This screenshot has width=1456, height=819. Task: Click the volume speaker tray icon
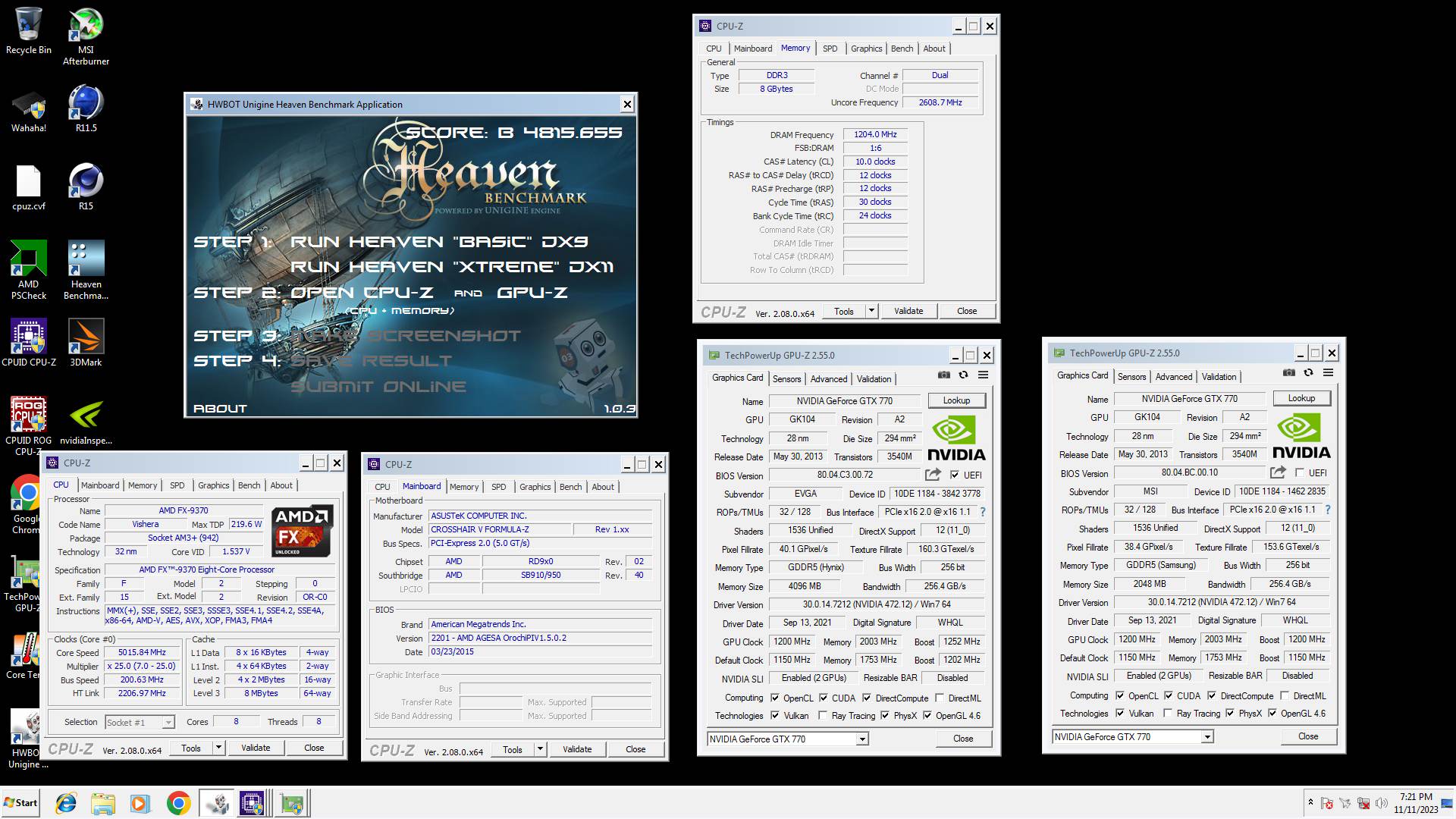(x=1382, y=802)
